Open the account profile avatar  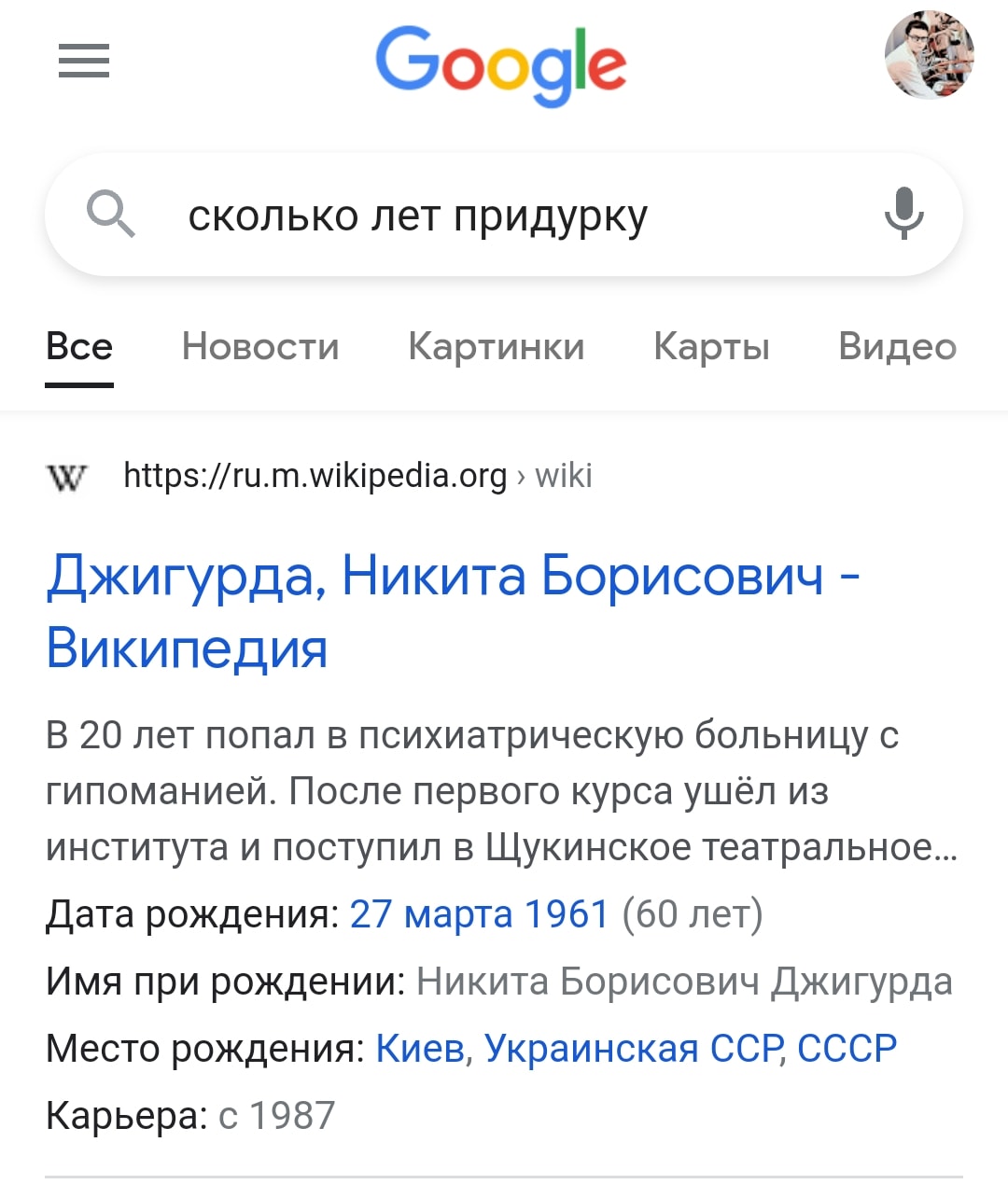coord(929,56)
